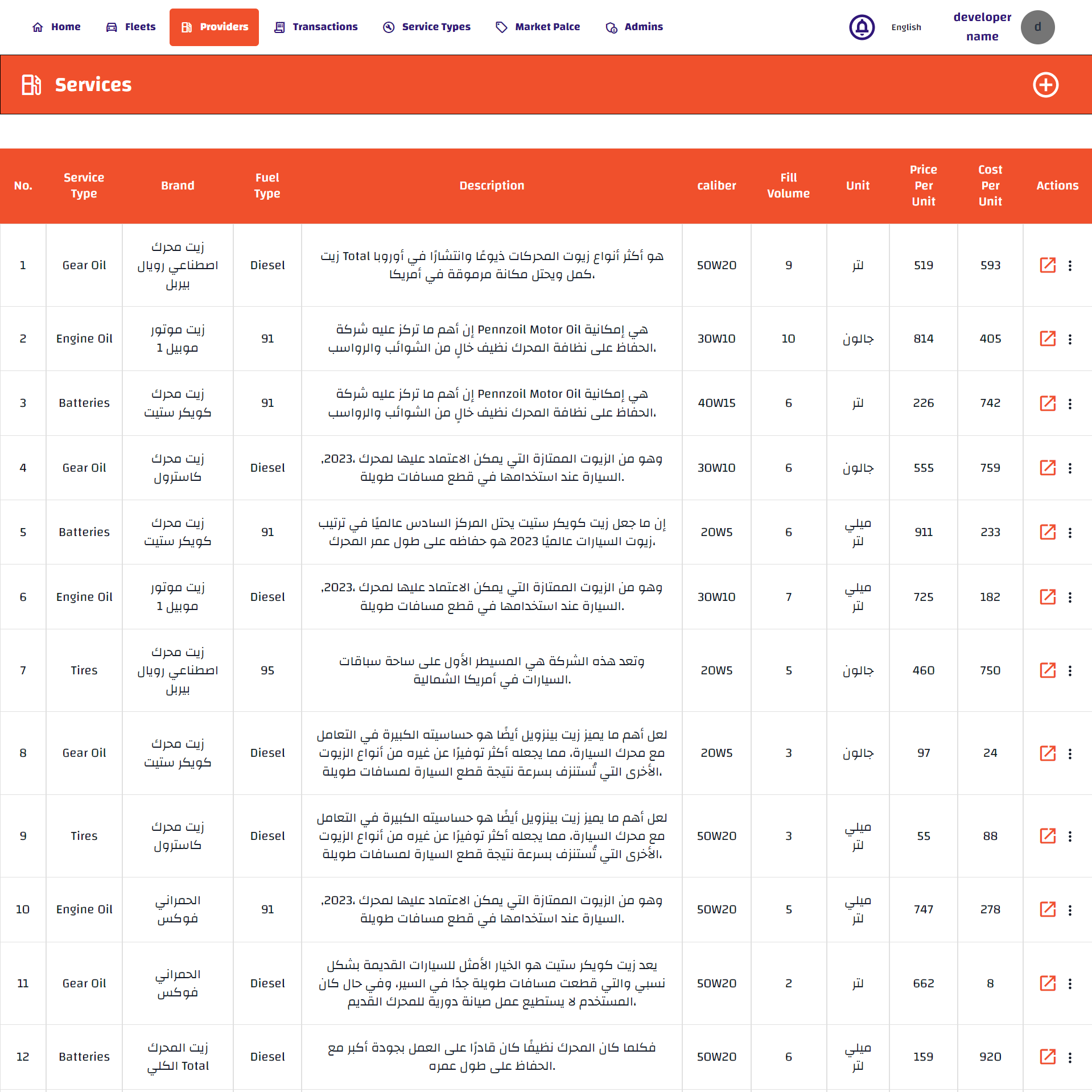Click the add new service plus icon
This screenshot has width=1092, height=1092.
(1045, 85)
